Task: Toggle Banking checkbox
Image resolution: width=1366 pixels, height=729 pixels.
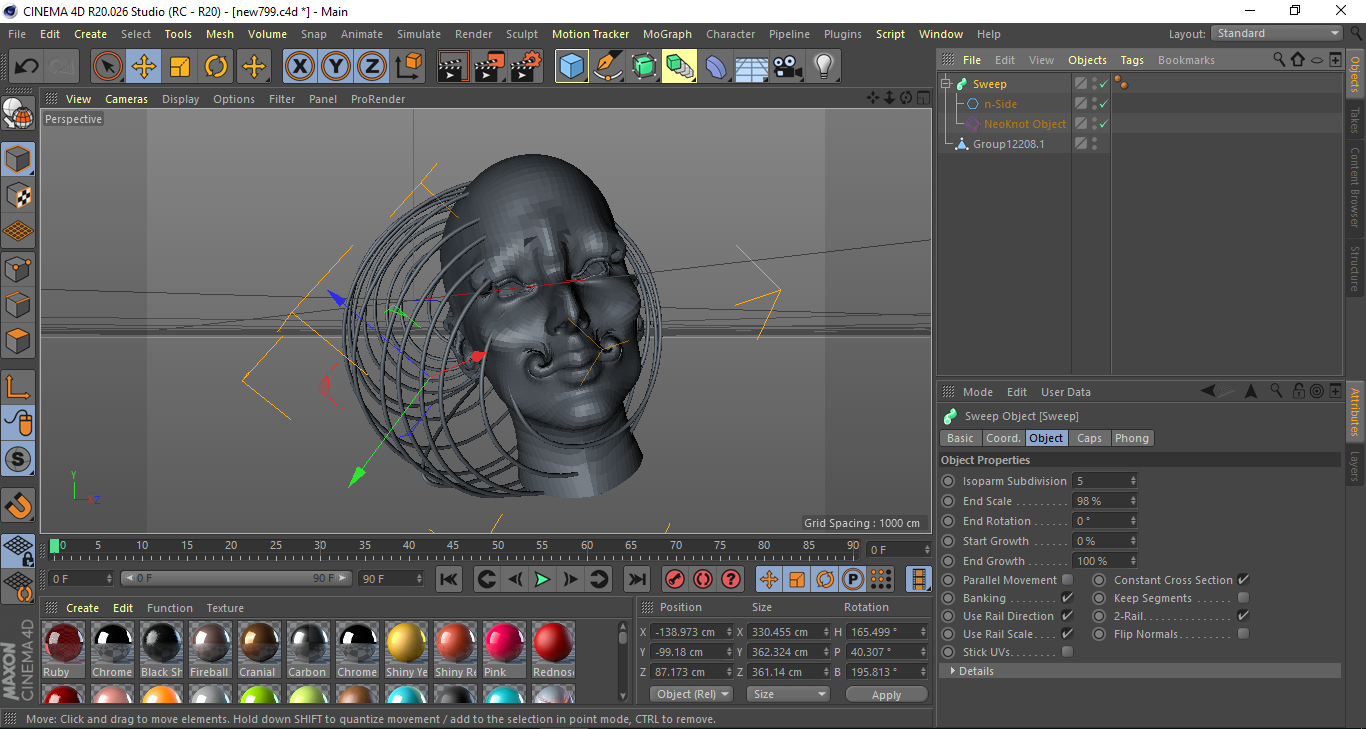Action: coord(1067,598)
